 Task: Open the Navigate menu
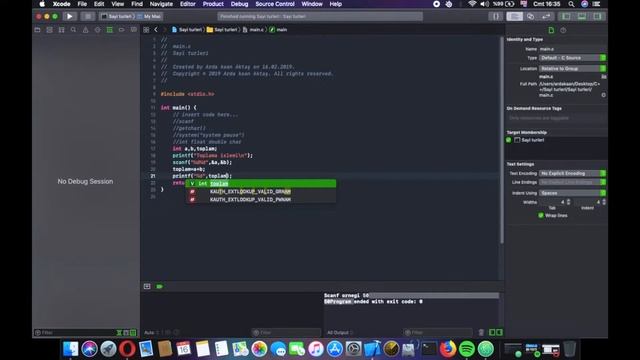point(161,4)
